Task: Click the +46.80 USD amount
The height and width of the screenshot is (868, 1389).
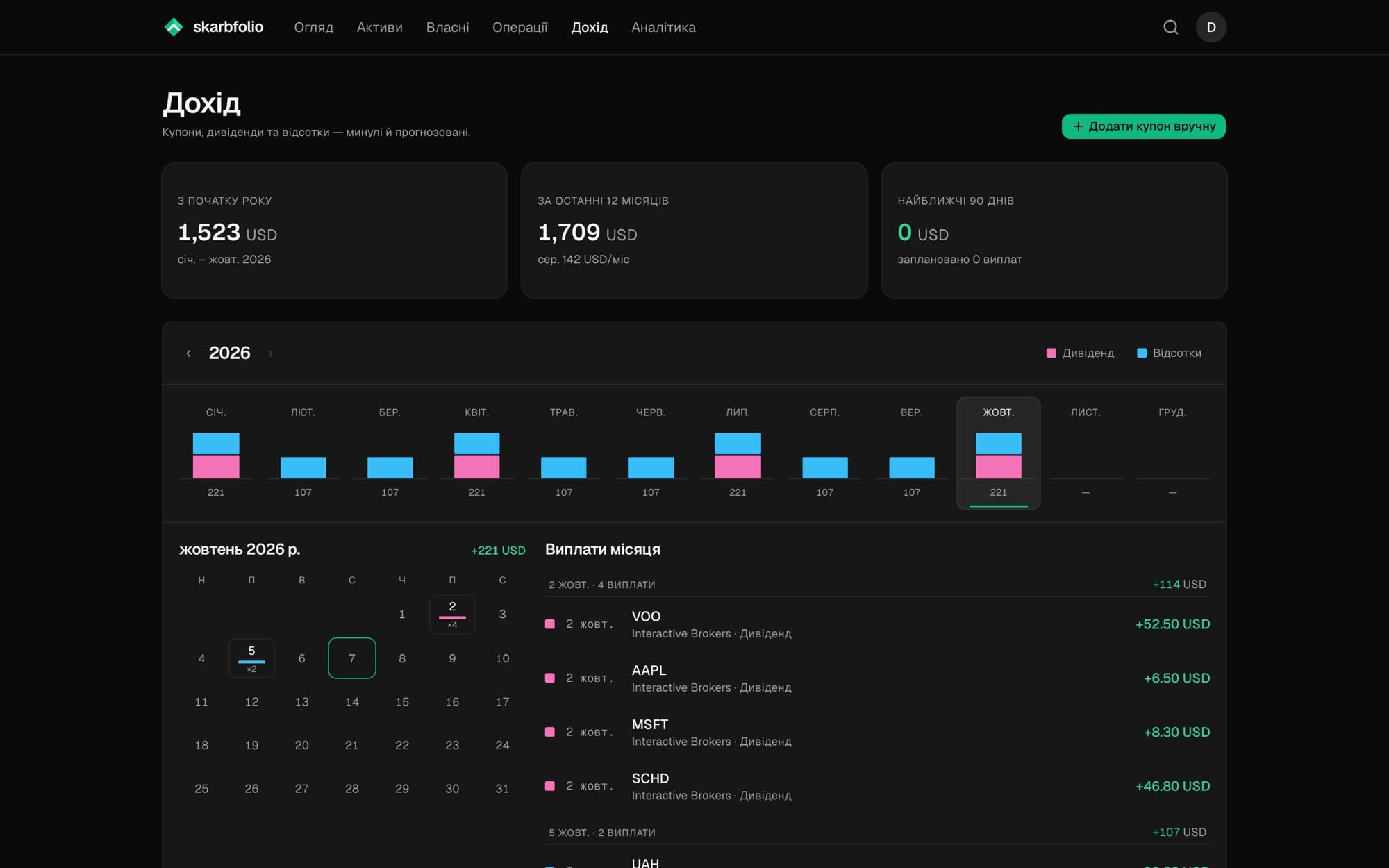Action: click(1172, 787)
